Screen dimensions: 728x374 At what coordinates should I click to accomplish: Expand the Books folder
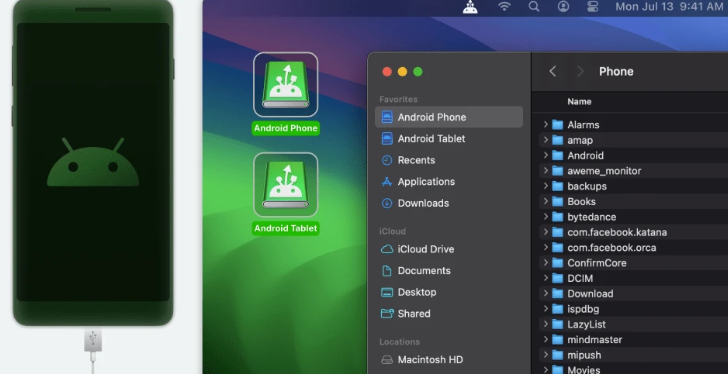546,201
